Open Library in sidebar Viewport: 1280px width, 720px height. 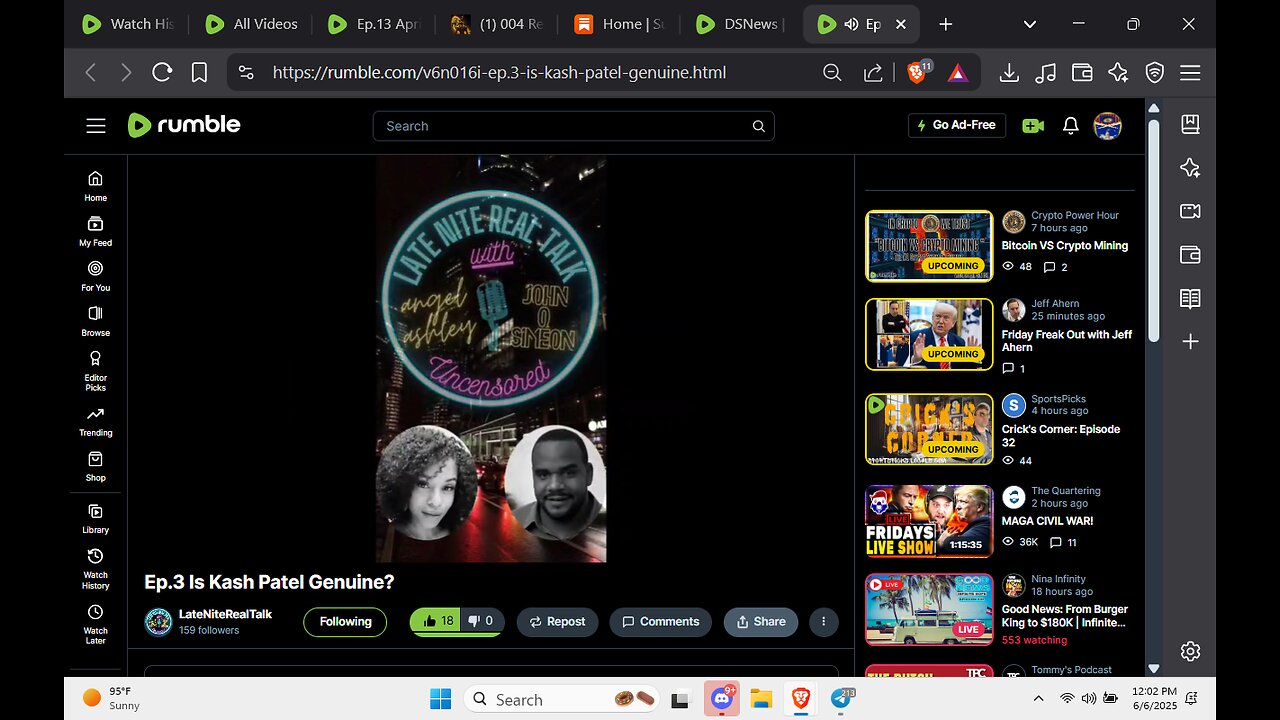click(x=95, y=518)
